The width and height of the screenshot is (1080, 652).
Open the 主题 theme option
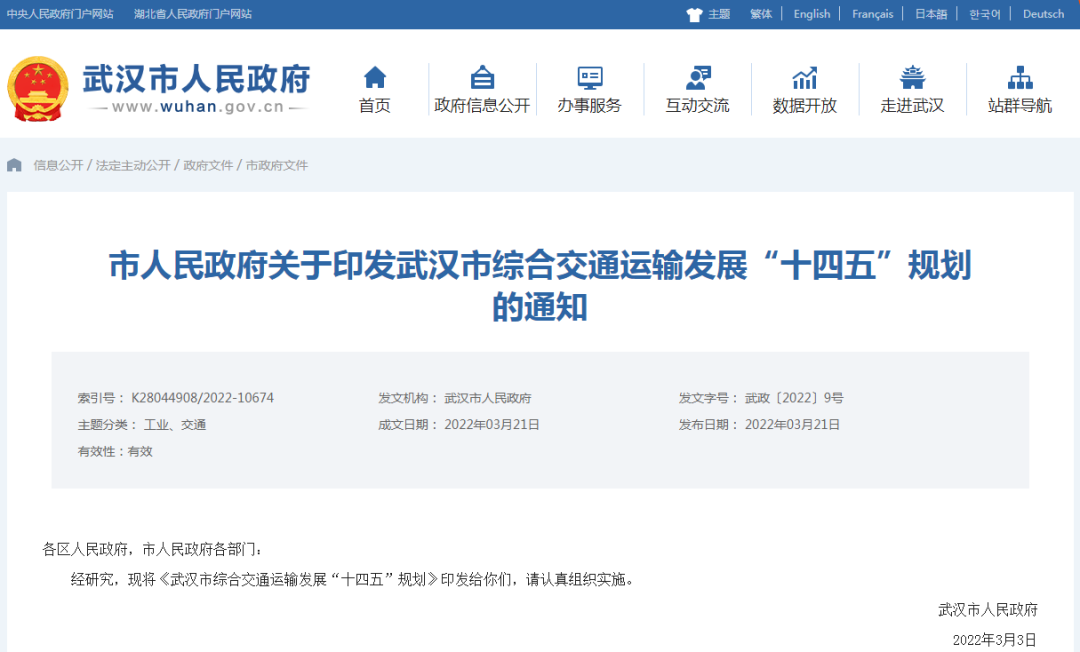(x=719, y=14)
